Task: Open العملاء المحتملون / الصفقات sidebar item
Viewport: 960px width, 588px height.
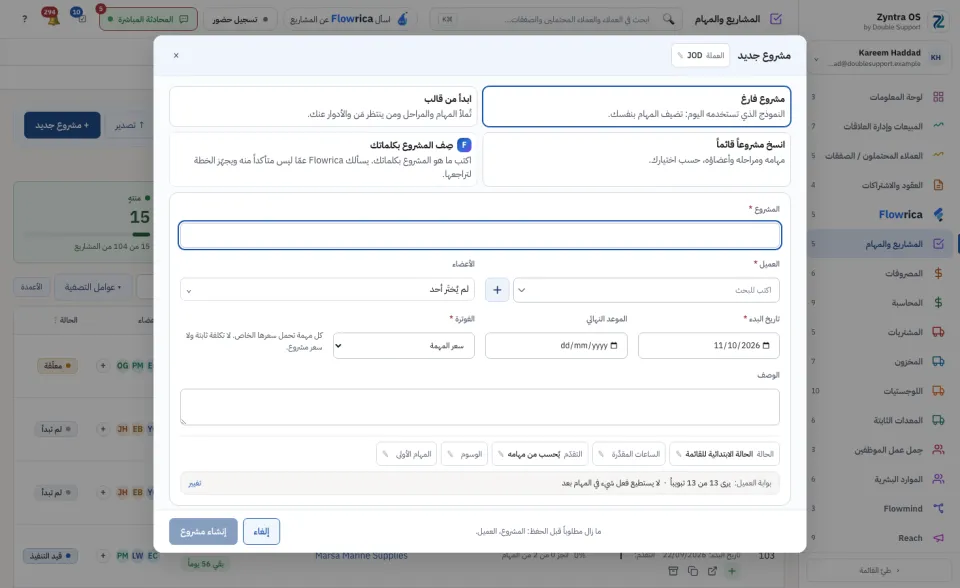Action: 879,156
